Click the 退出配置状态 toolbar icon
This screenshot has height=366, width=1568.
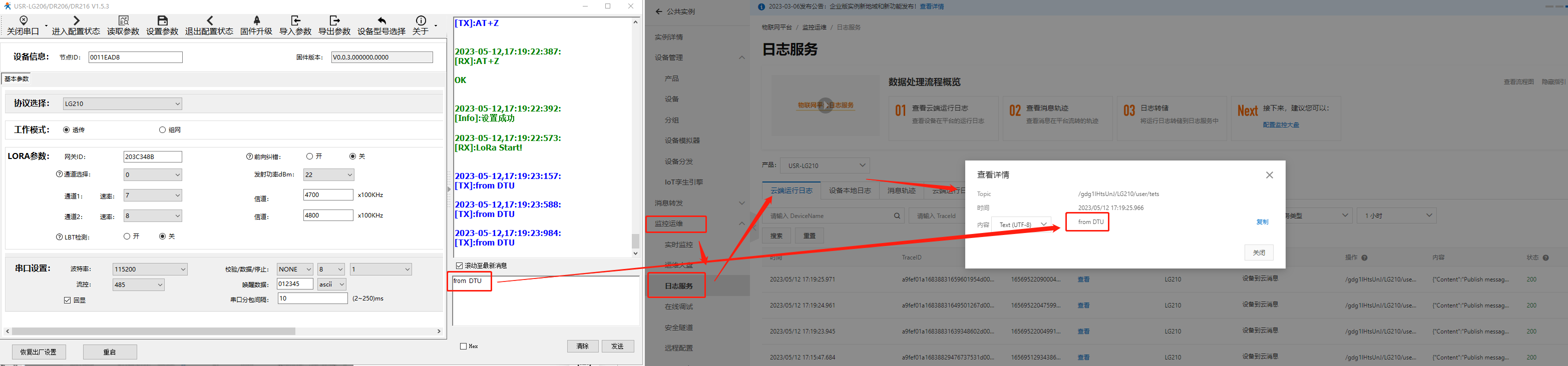209,20
